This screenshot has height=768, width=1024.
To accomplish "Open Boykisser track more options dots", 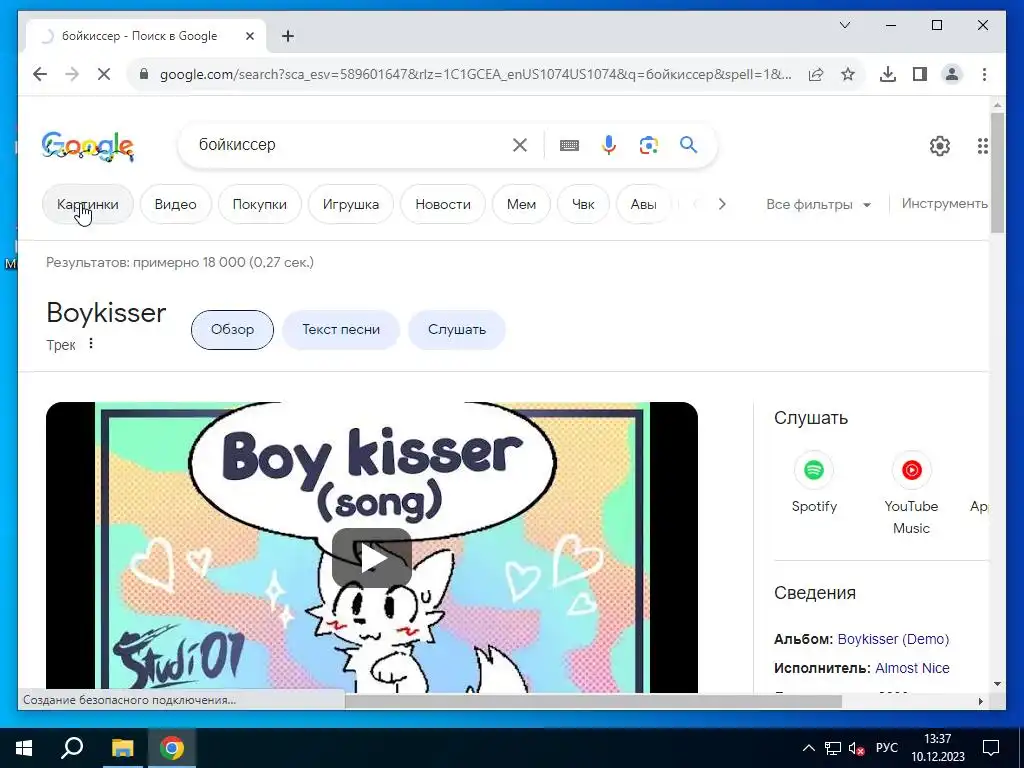I will [91, 344].
